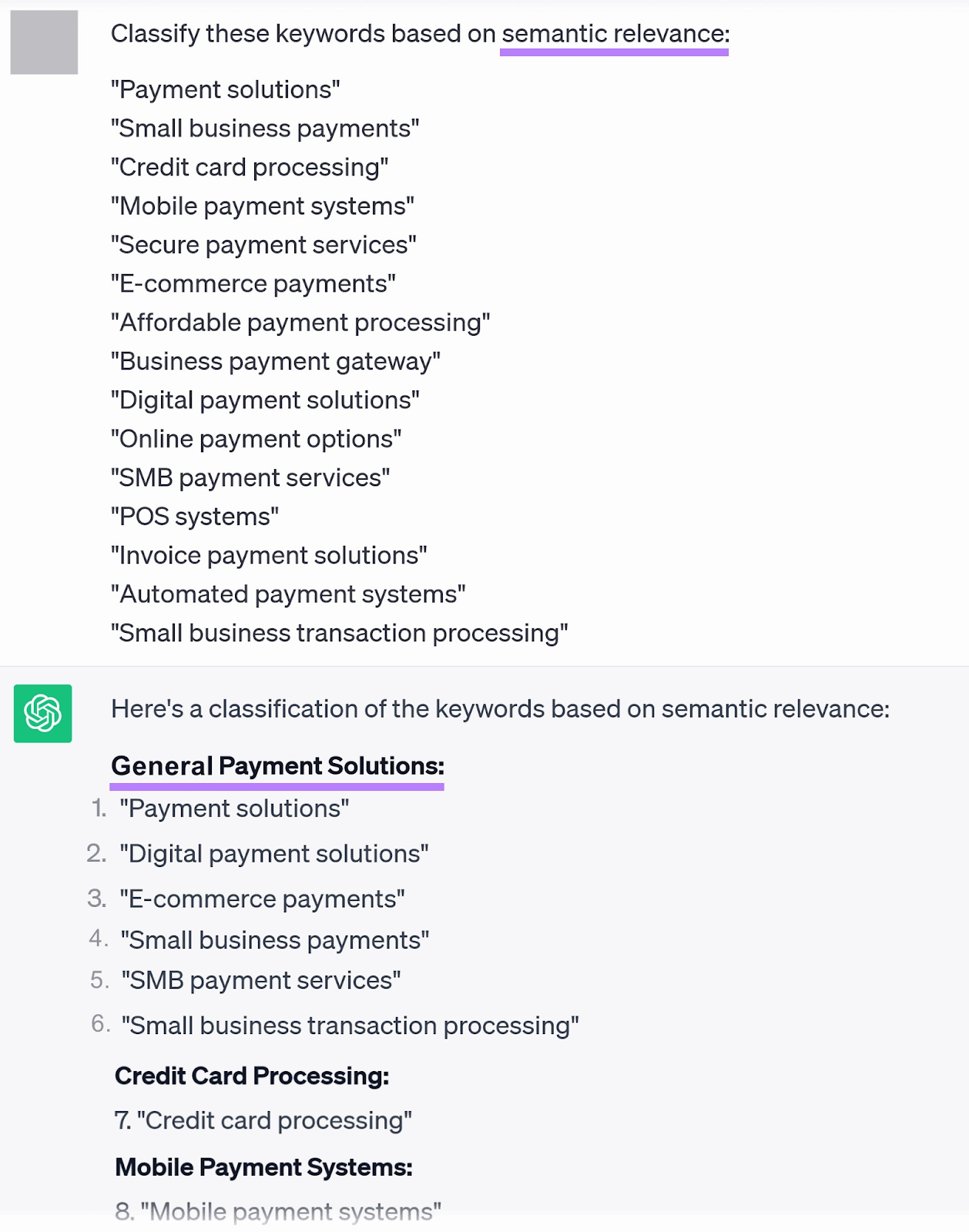Click numbered item 6 about transaction processing

tap(350, 1026)
